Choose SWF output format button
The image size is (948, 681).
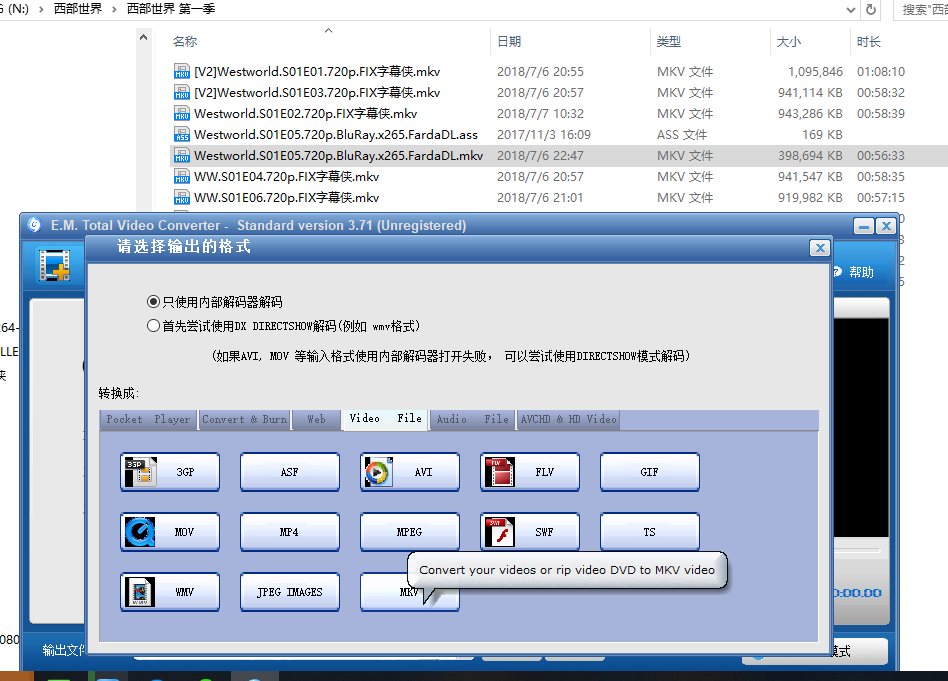pos(530,532)
